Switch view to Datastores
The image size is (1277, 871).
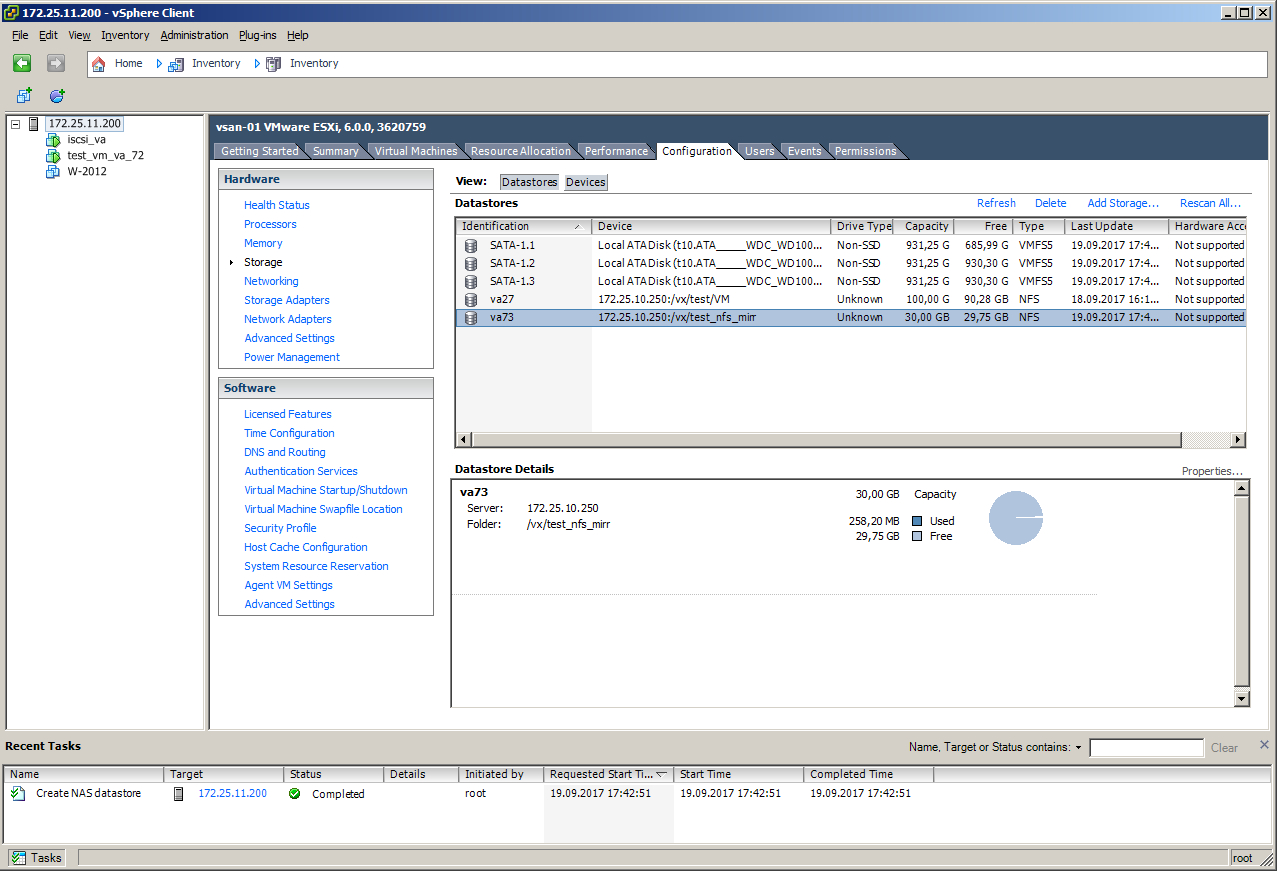[529, 182]
